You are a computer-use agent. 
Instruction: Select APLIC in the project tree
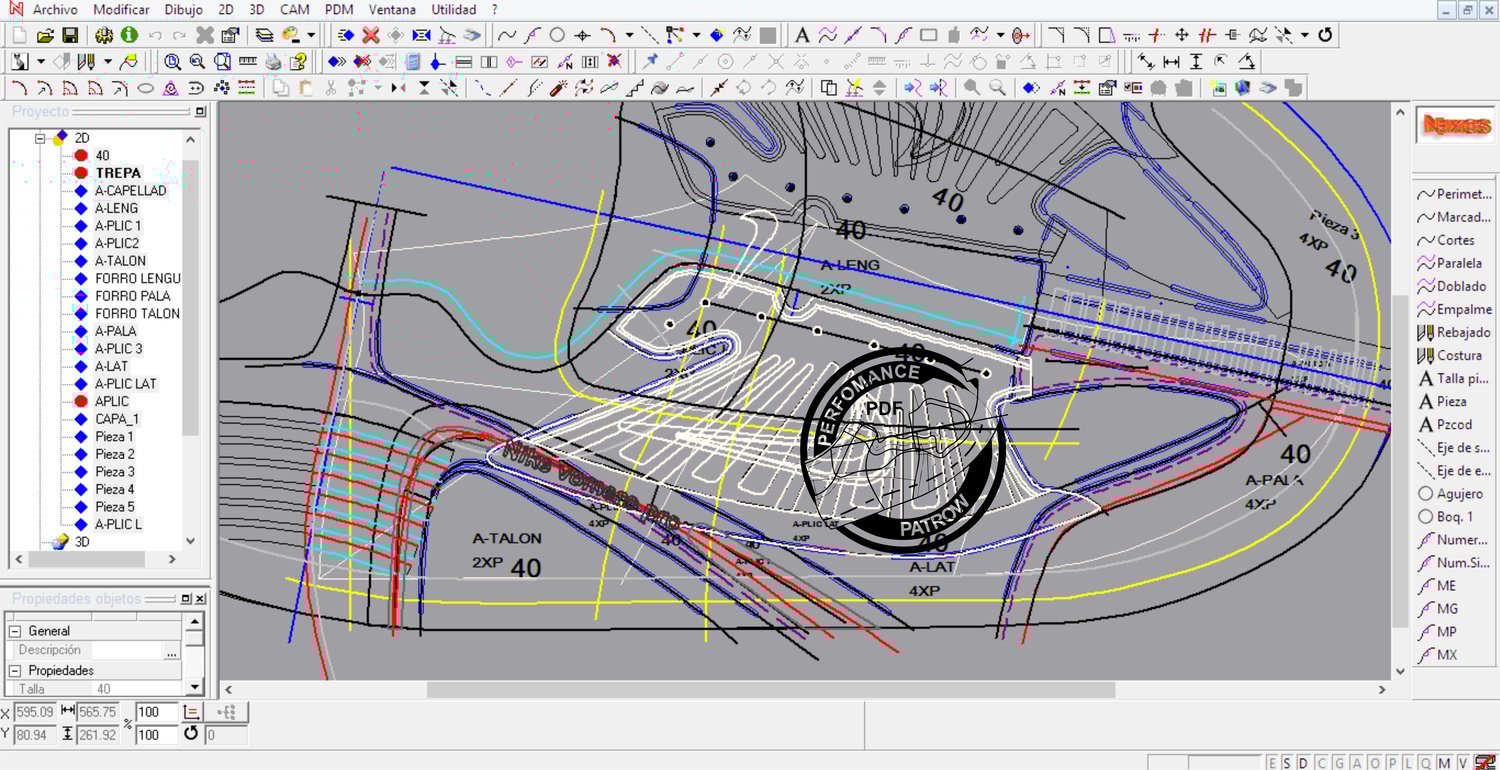[112, 401]
